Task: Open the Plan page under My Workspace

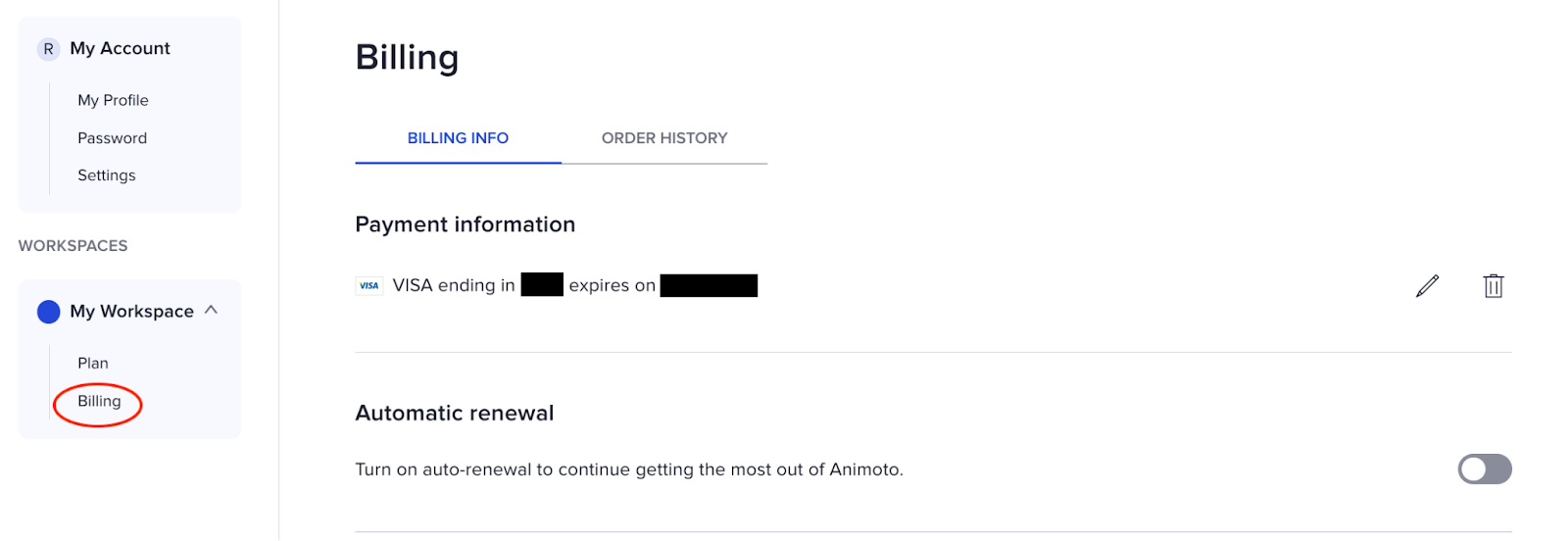Action: tap(93, 364)
